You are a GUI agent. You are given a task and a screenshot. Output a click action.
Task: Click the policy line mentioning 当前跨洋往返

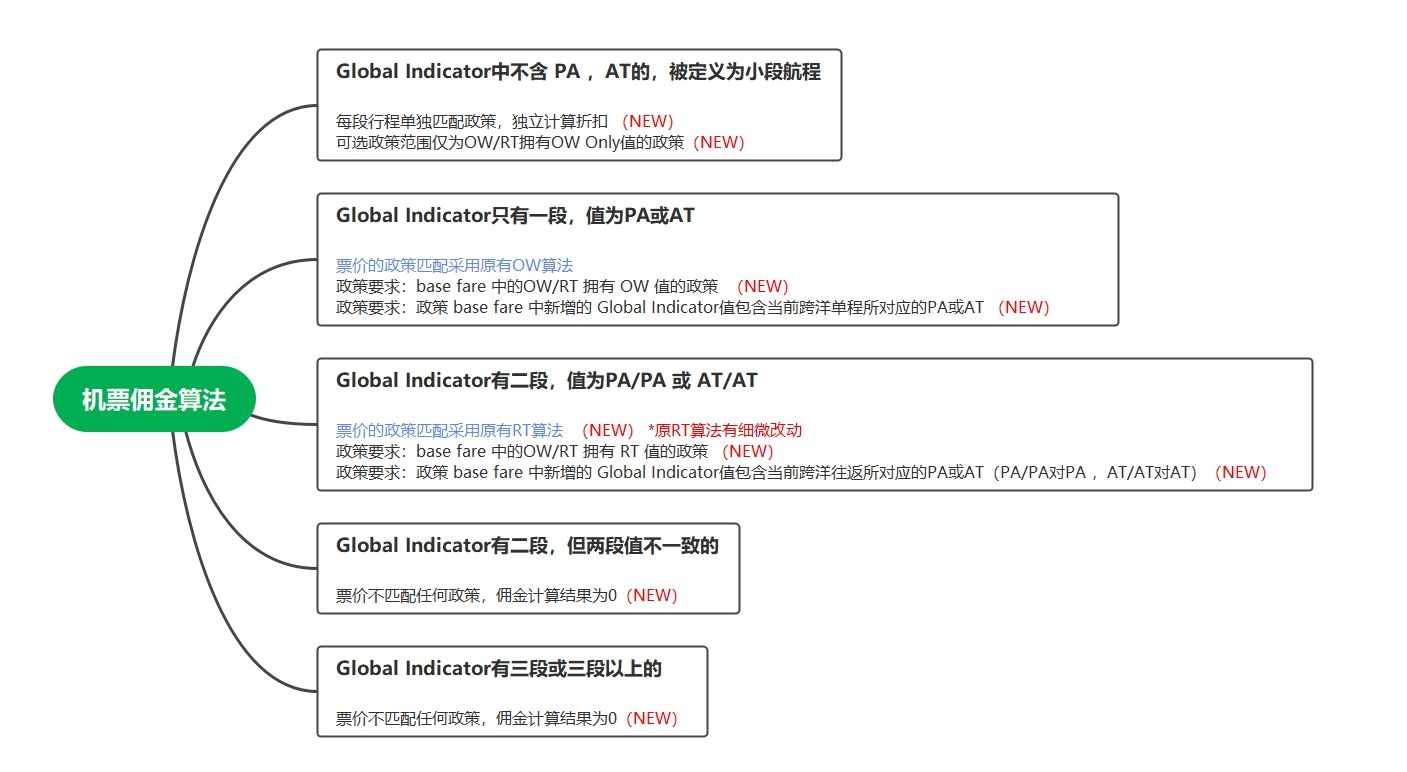pos(766,472)
